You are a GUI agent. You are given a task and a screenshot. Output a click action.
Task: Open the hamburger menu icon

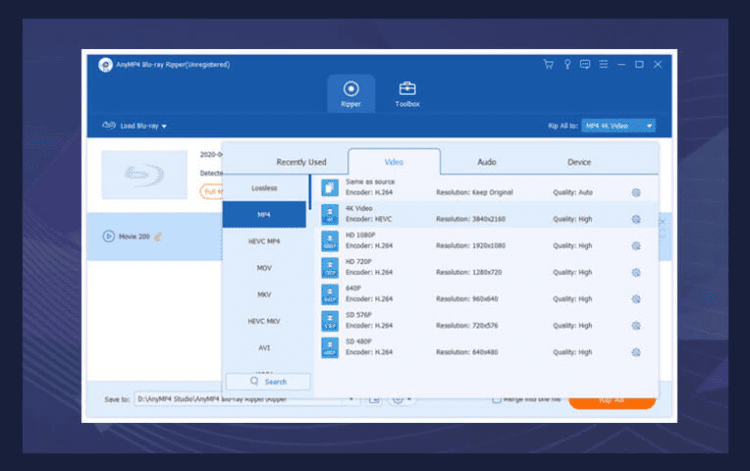[604, 64]
